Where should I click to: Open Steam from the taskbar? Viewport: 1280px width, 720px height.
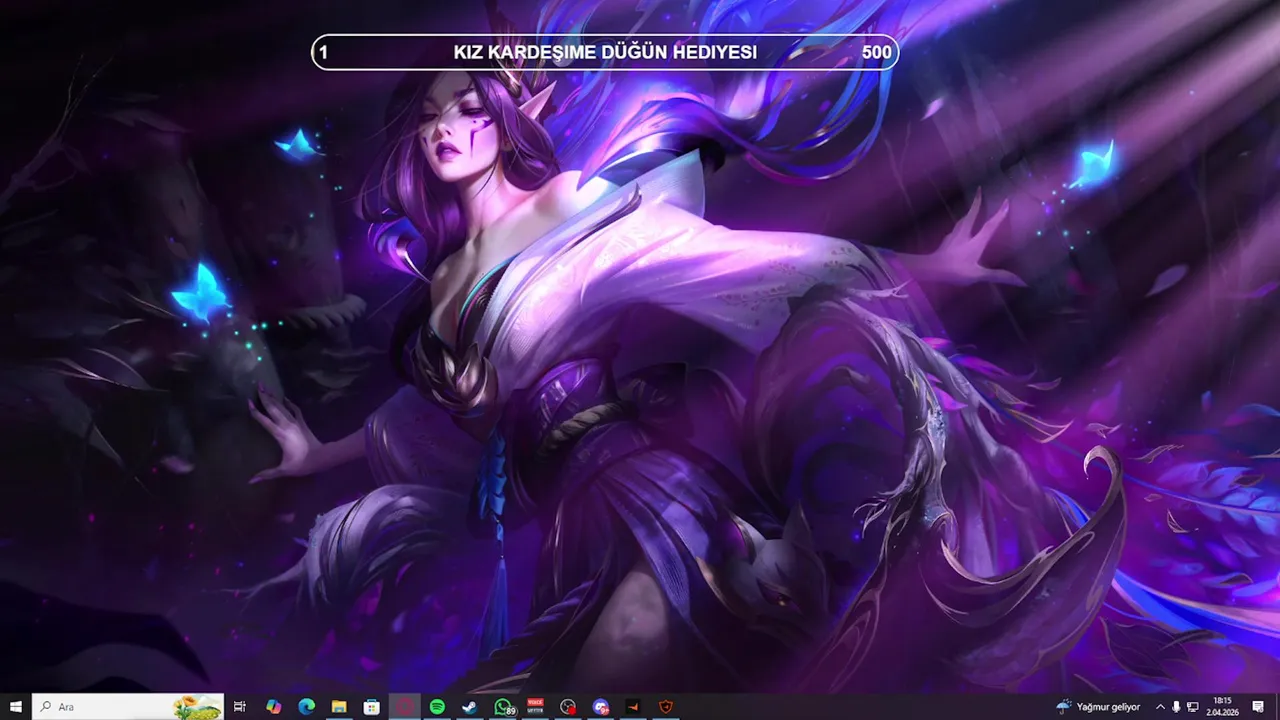click(469, 706)
